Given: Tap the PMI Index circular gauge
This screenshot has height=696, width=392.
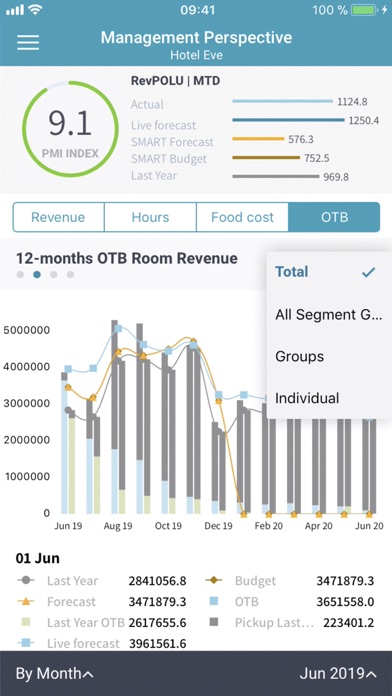Looking at the screenshot, I should point(70,129).
